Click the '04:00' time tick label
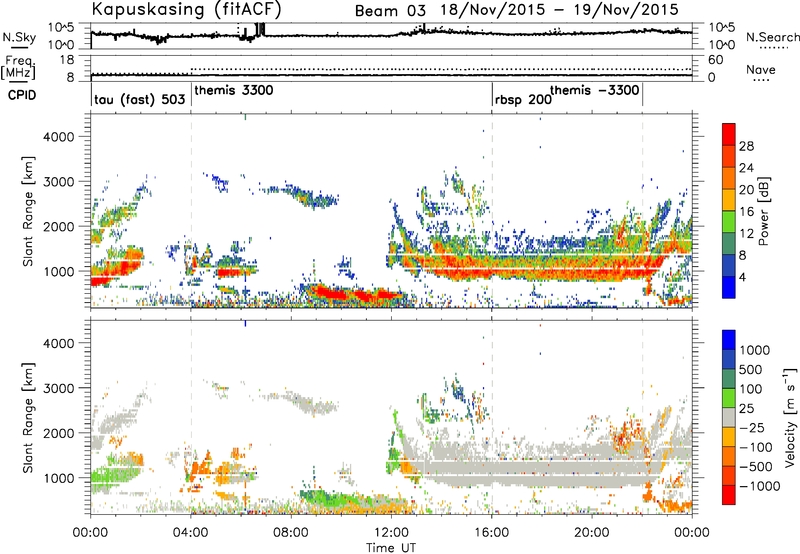The width and height of the screenshot is (800, 554). [191, 533]
